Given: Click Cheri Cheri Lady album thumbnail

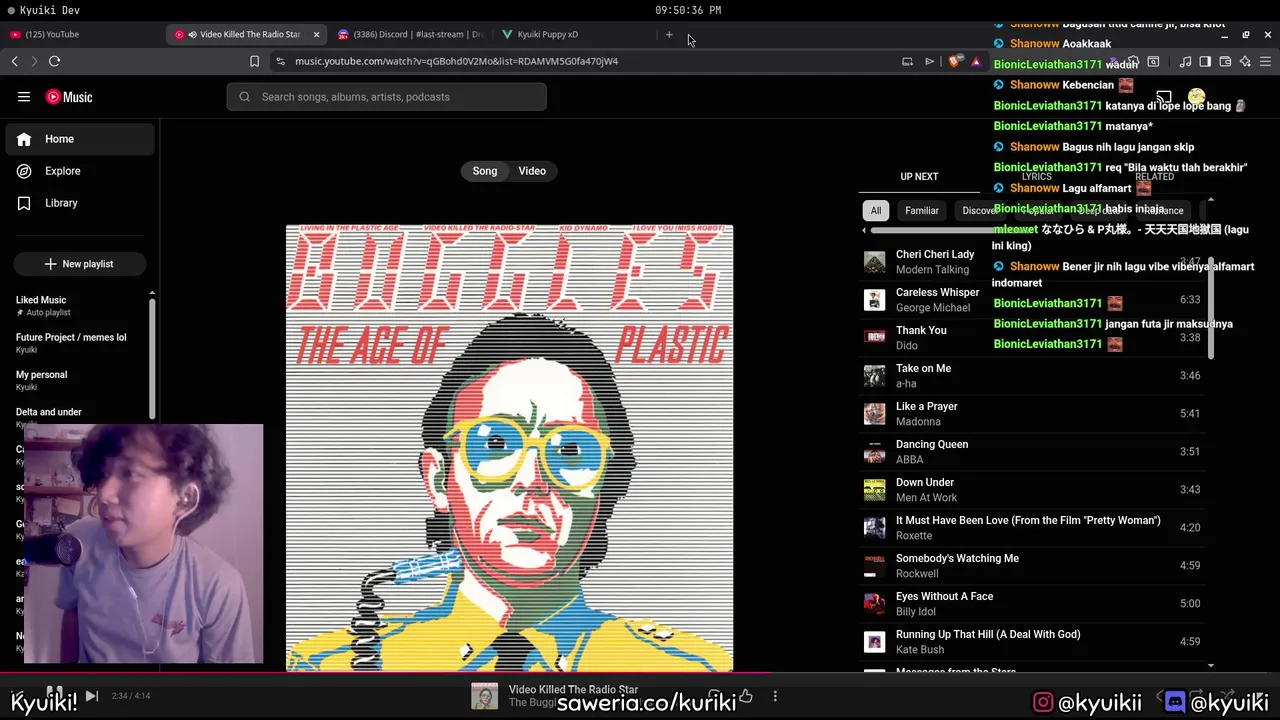Looking at the screenshot, I should pos(875,262).
